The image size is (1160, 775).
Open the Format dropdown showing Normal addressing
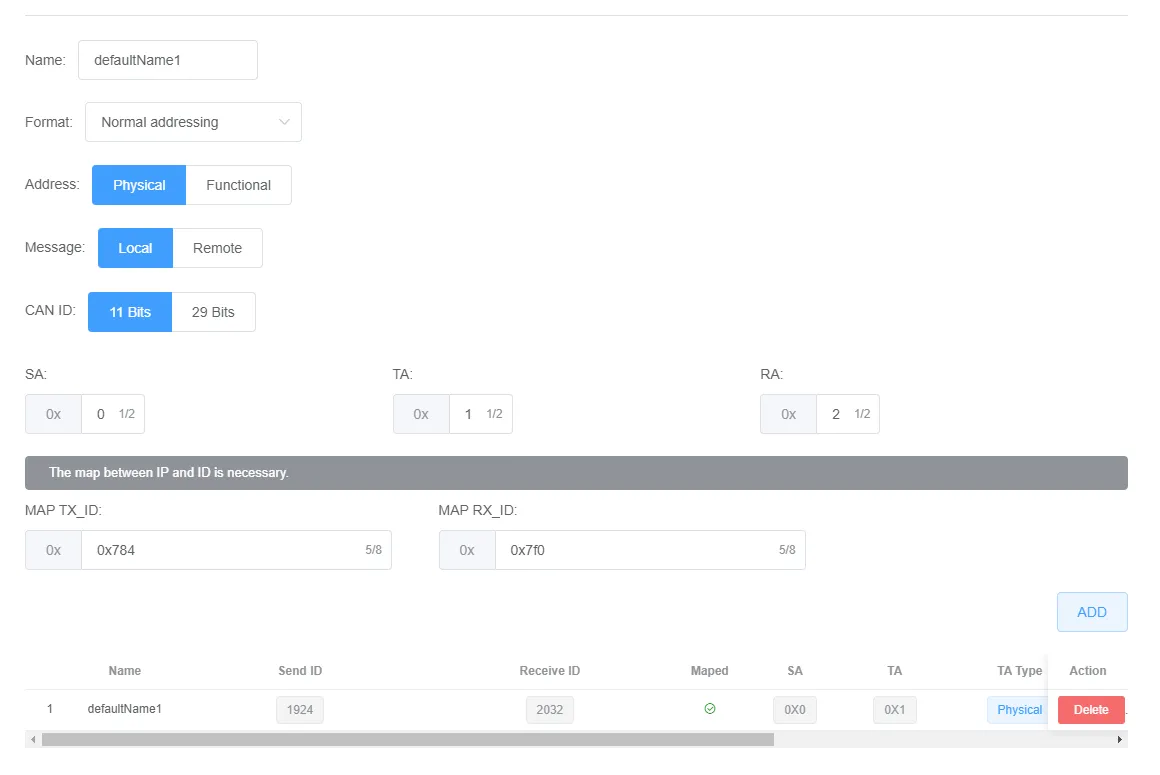pos(193,122)
